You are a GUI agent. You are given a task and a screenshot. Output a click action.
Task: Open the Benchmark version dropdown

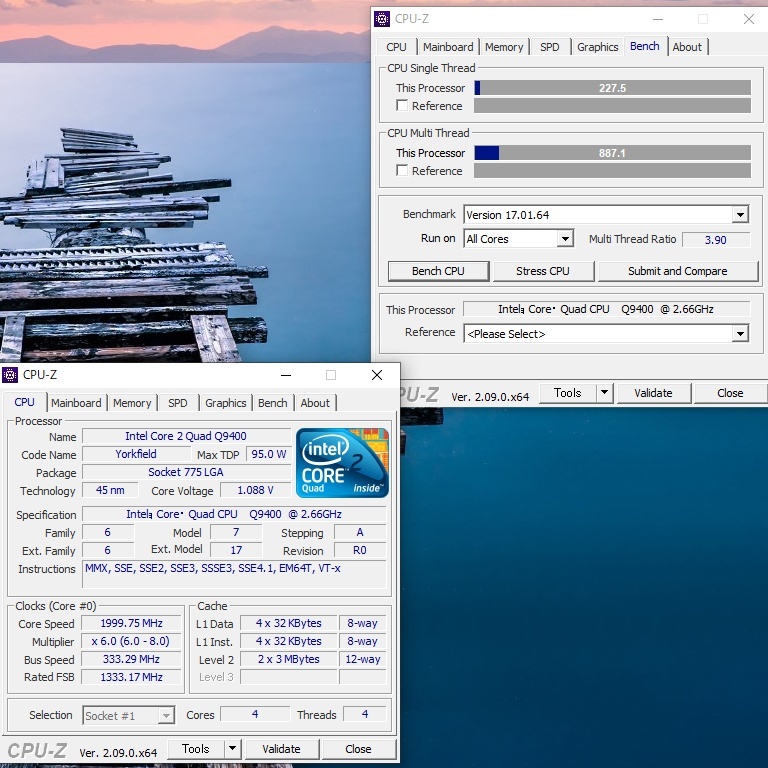point(740,215)
